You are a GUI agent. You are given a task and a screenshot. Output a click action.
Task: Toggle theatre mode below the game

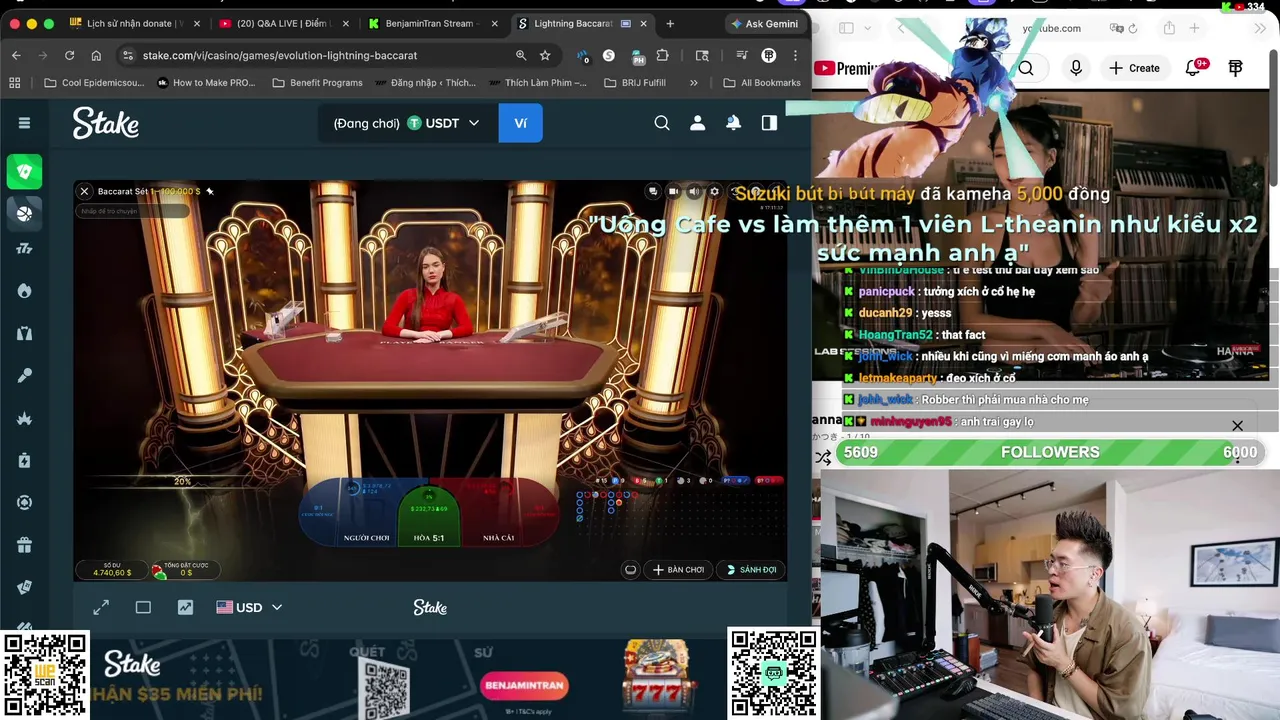tap(143, 607)
